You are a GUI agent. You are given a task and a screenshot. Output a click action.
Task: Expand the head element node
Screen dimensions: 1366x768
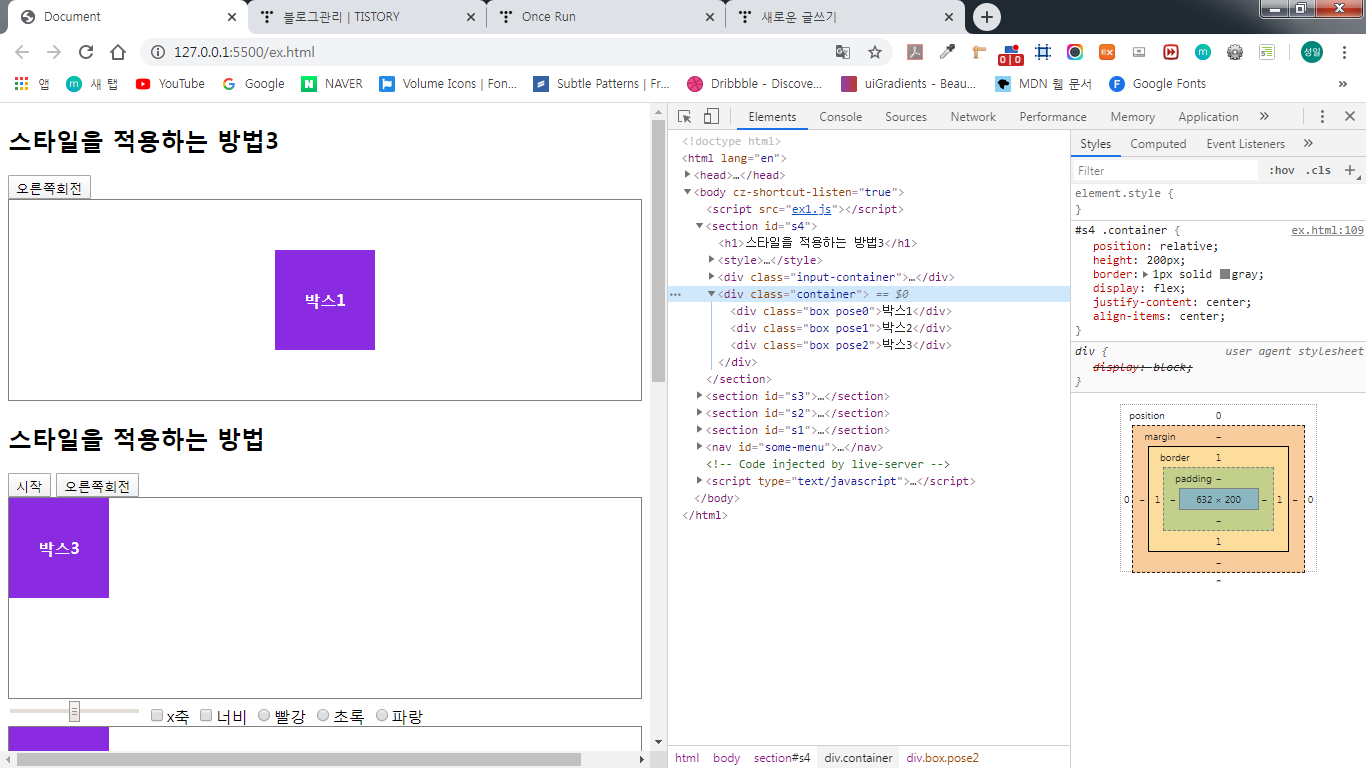pyautogui.click(x=687, y=175)
